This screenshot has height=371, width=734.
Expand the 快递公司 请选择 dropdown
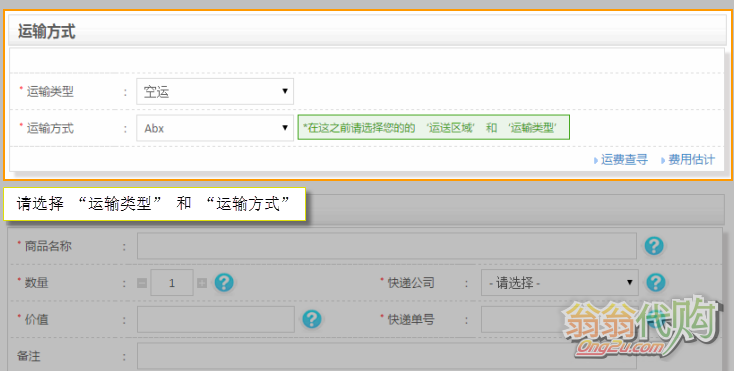(559, 283)
